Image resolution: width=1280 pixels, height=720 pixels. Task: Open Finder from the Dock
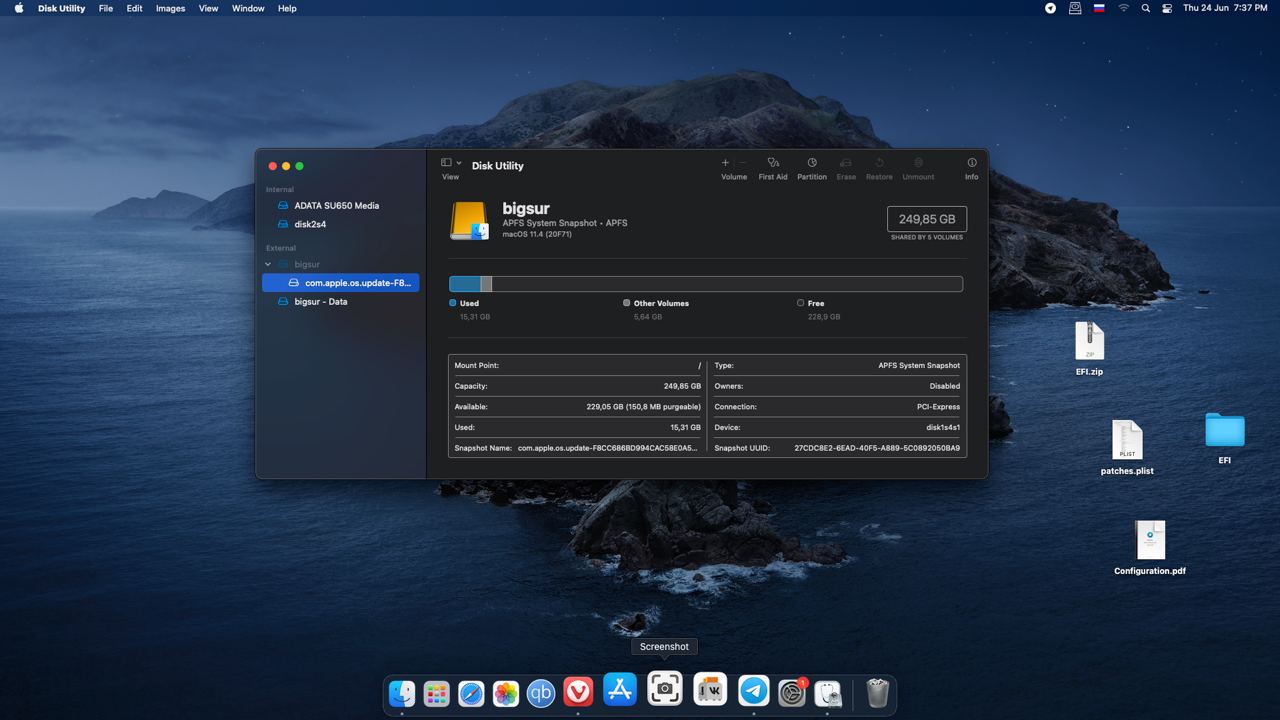(402, 692)
